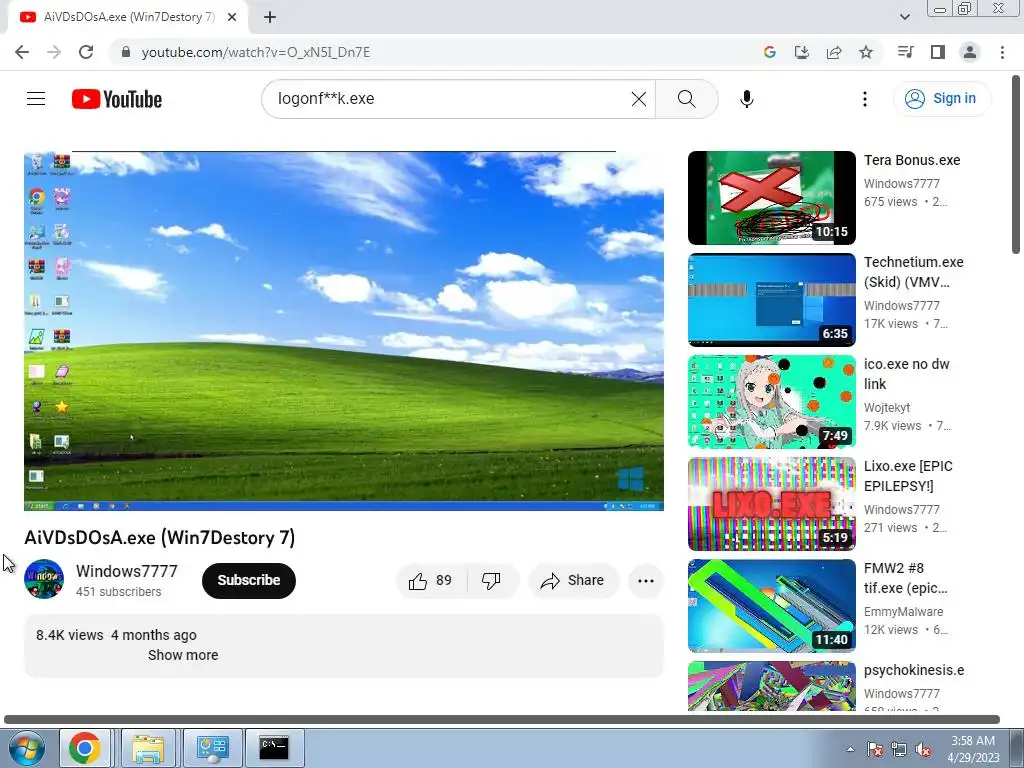Click the horizontal scrollbar at page bottom
Viewport: 1024px width, 768px height.
(502, 720)
